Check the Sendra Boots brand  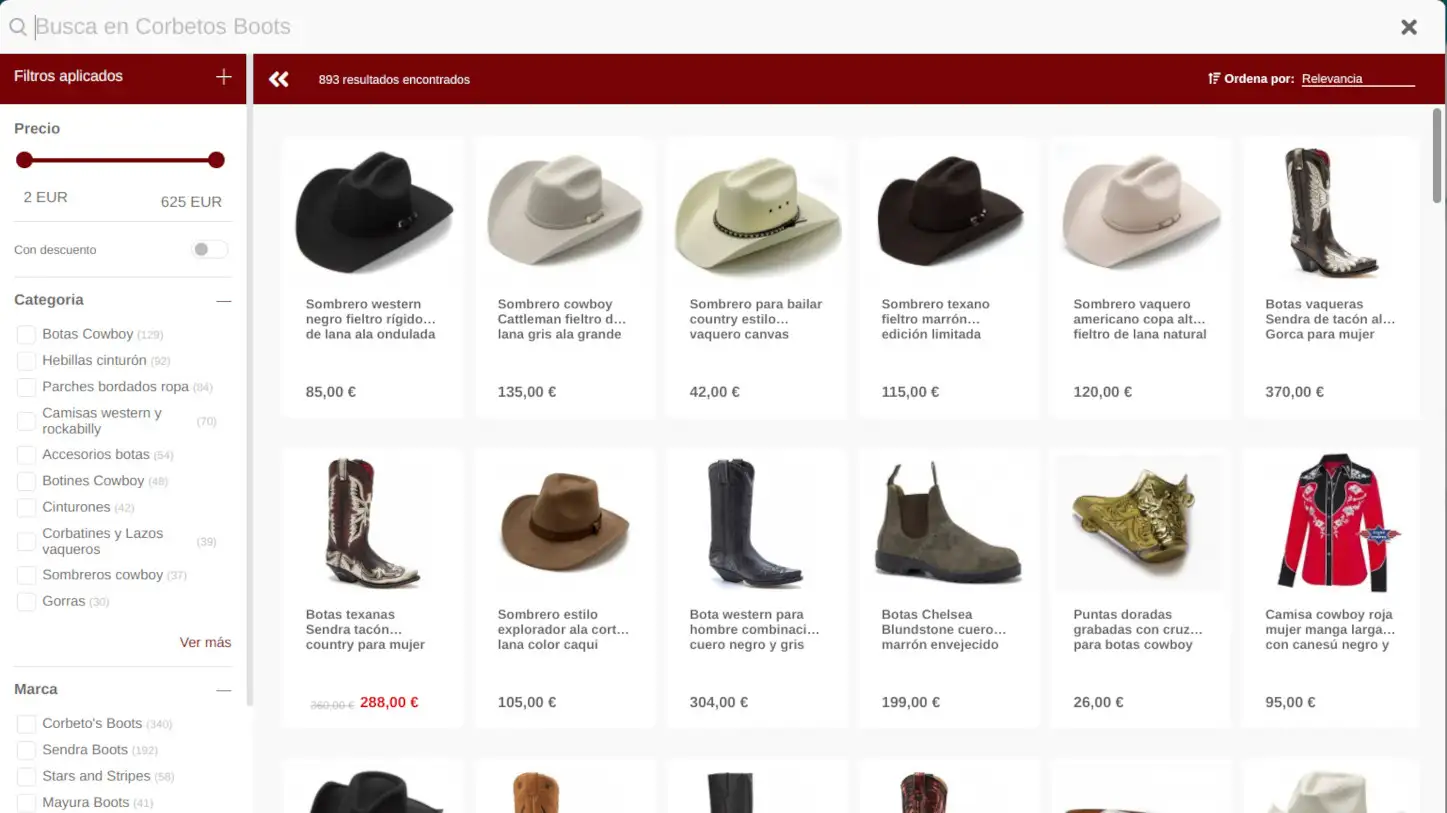point(26,750)
